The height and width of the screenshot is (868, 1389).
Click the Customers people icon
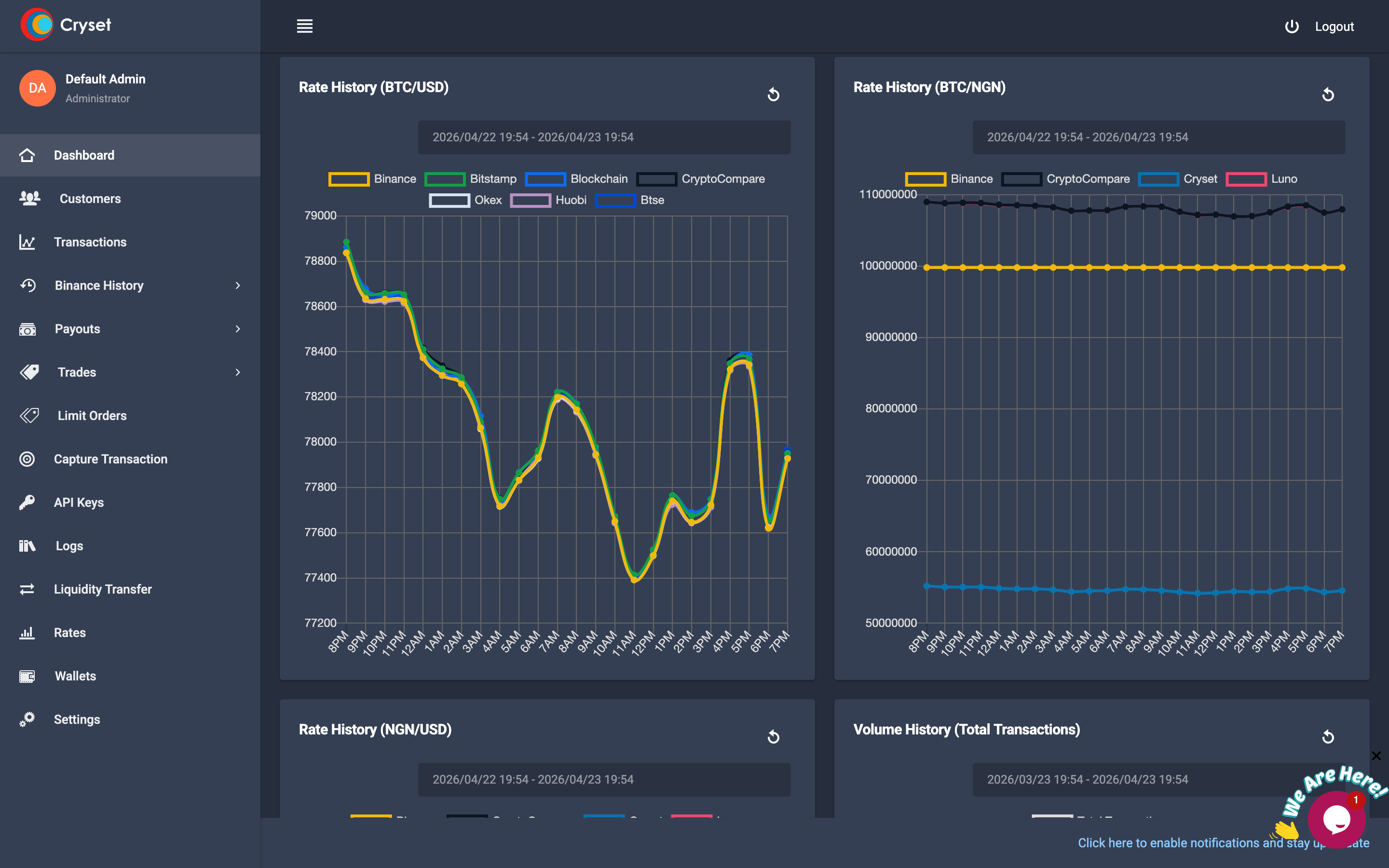pos(29,199)
